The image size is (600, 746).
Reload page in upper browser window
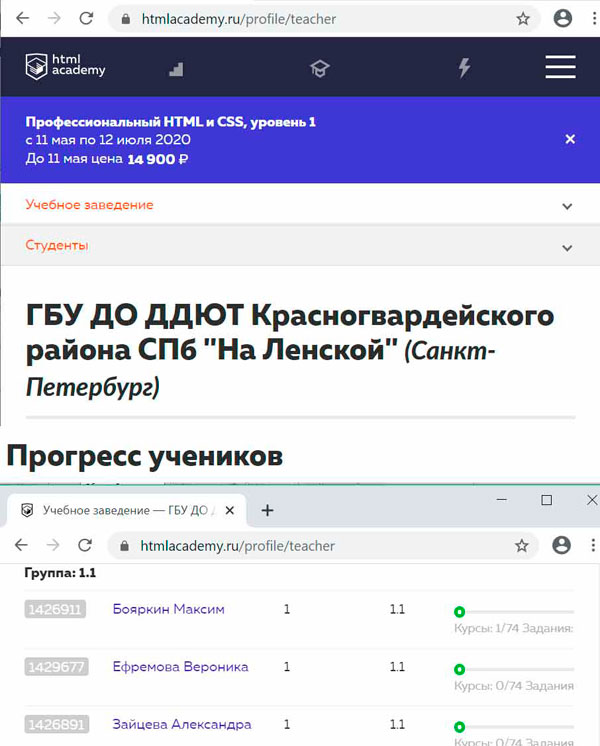coord(86,19)
